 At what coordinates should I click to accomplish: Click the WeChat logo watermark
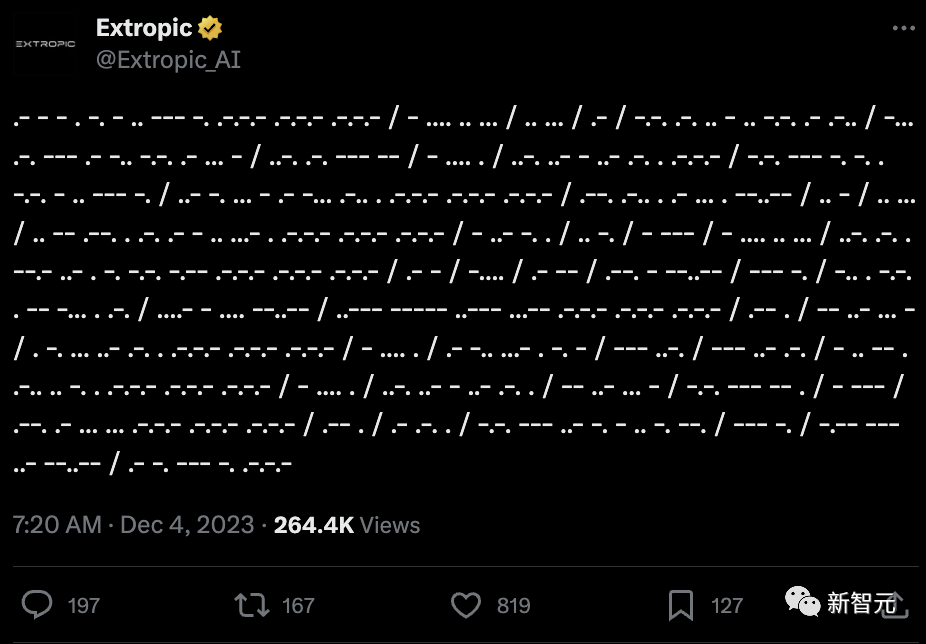pyautogui.click(x=802, y=601)
